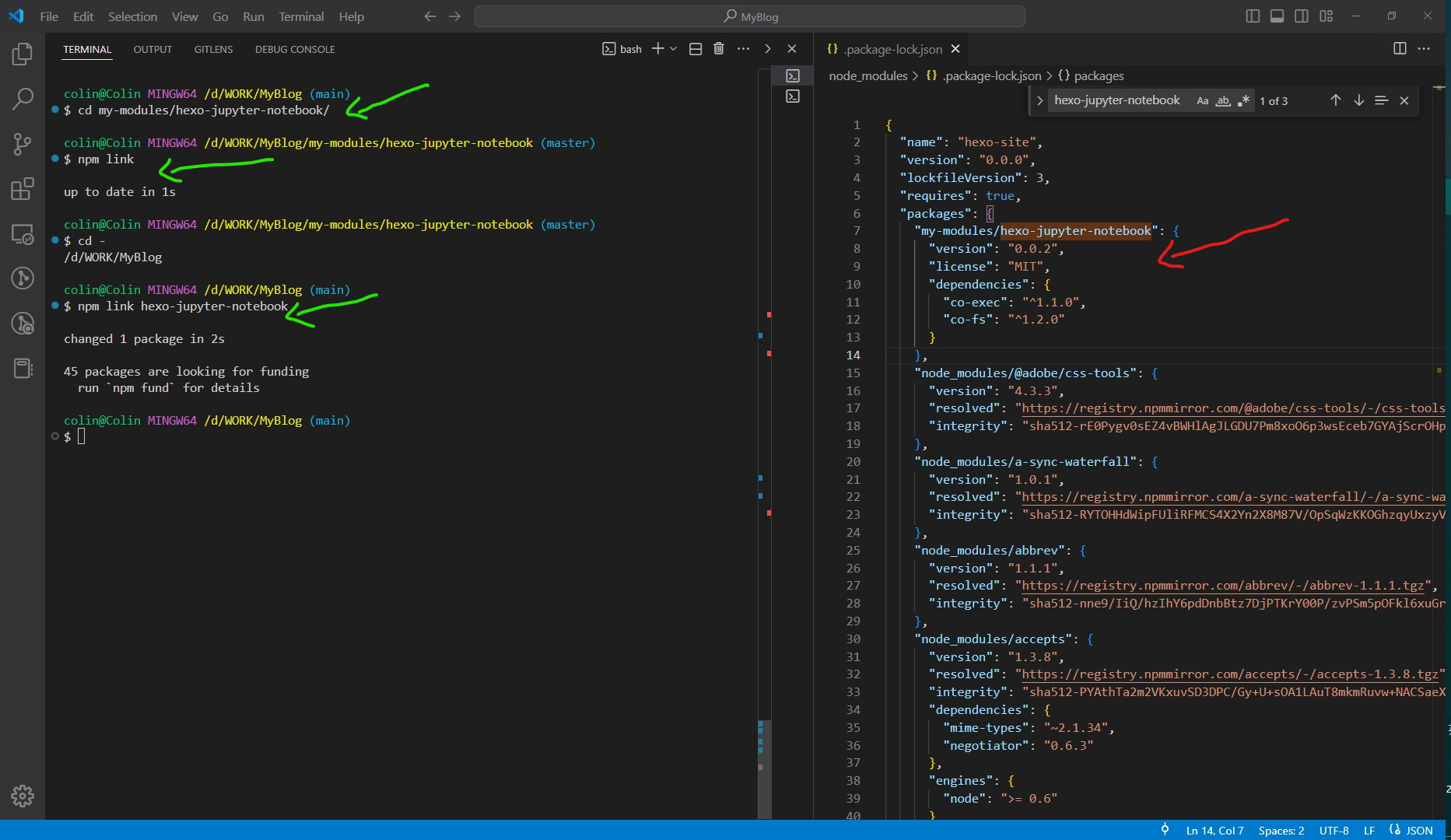Click the find input containing hexo-jupyter-notebook
The width and height of the screenshot is (1451, 840).
1117,100
